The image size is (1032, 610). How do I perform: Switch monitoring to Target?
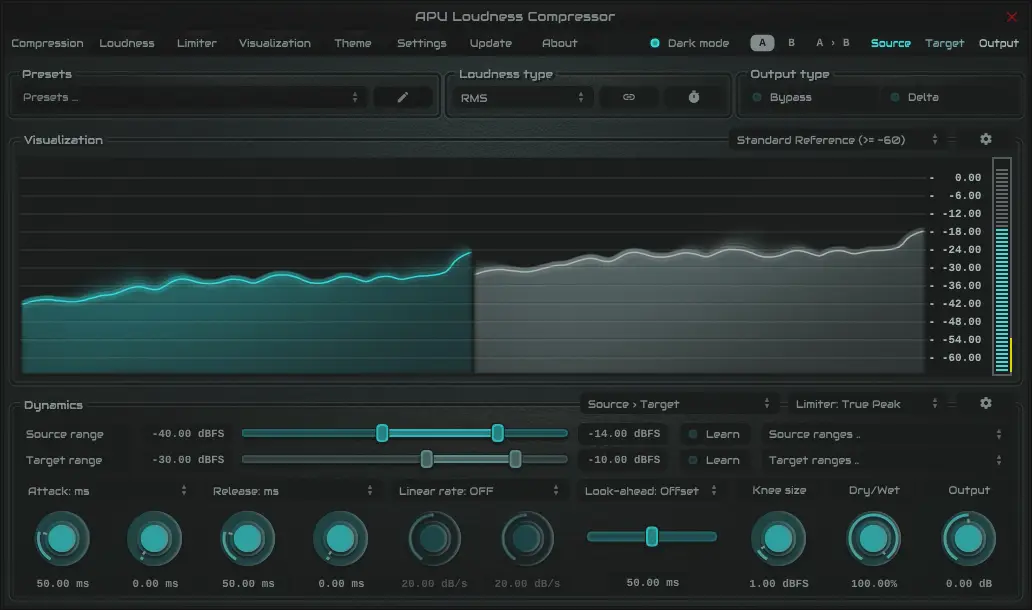(x=944, y=43)
